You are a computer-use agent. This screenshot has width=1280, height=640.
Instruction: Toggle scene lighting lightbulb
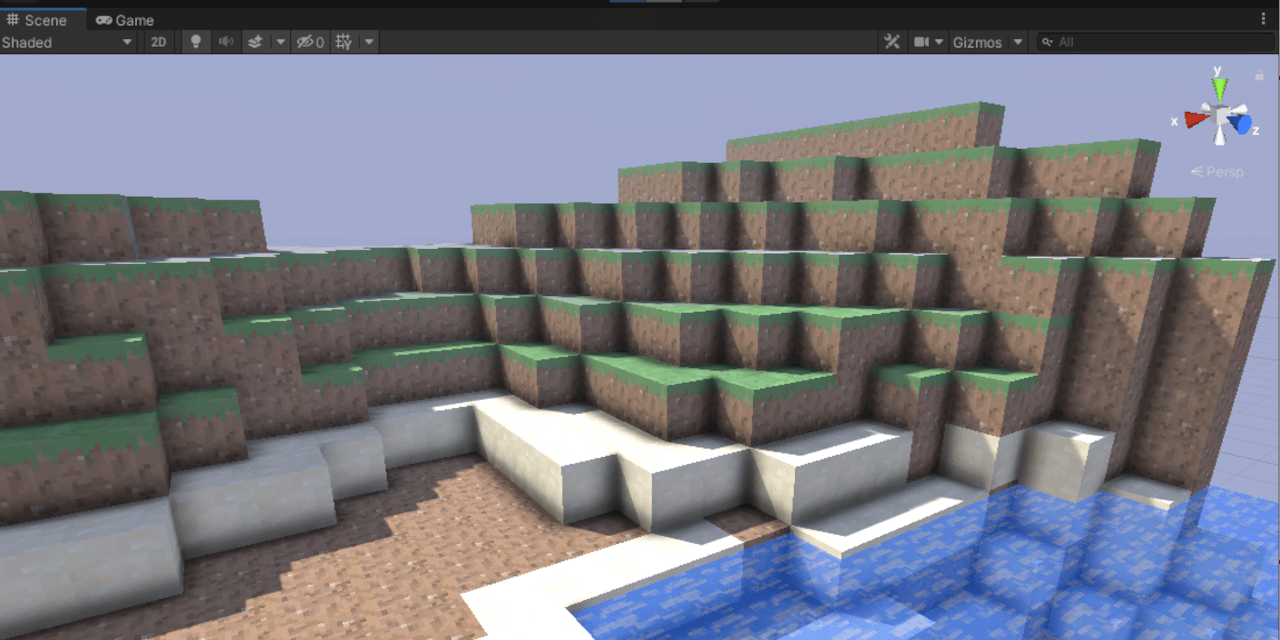click(x=196, y=42)
